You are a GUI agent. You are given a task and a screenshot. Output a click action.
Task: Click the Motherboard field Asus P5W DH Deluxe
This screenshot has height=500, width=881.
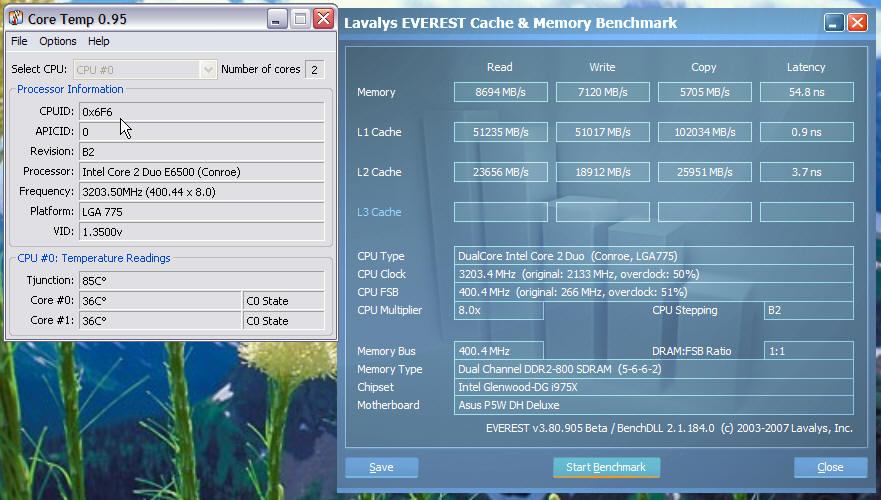(653, 405)
